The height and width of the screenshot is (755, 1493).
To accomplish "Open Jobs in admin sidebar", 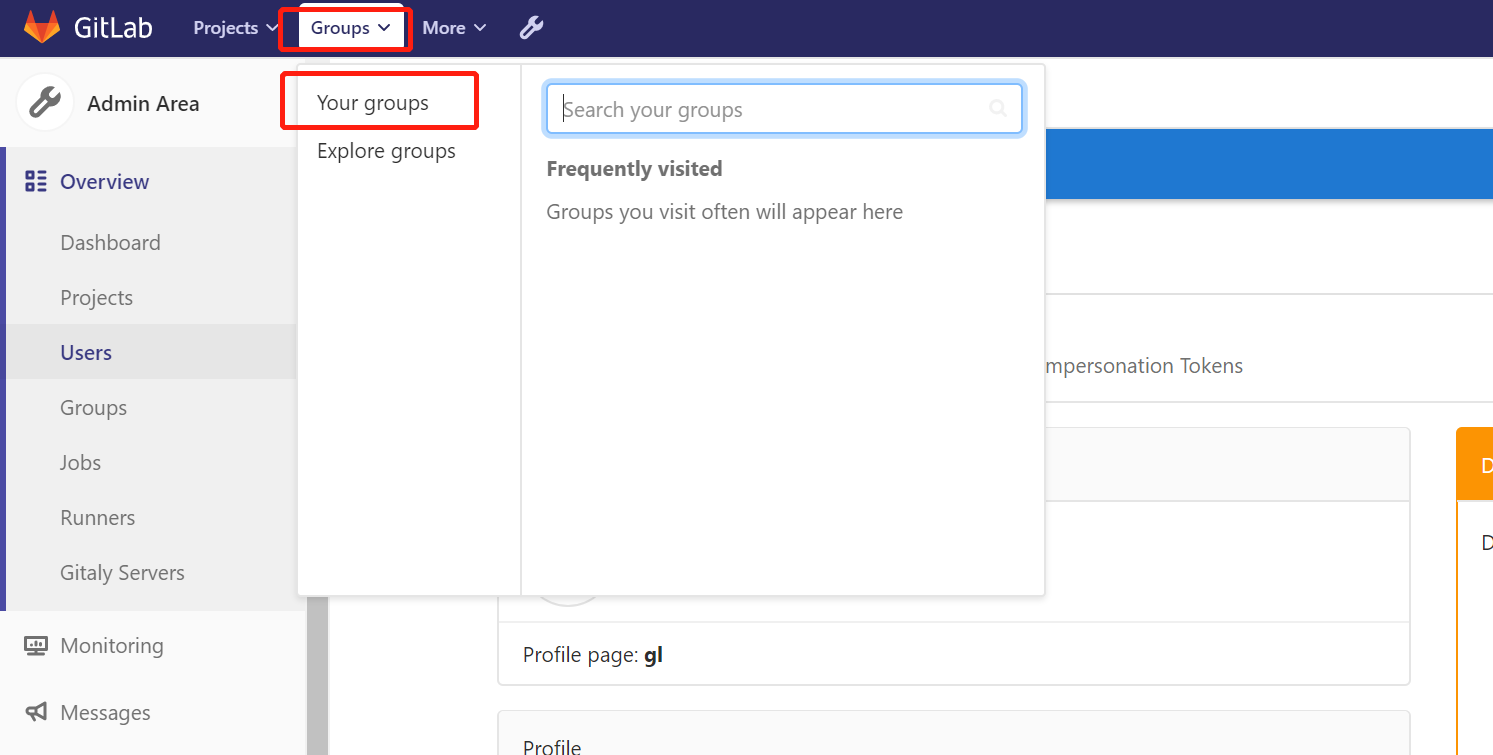I will tap(80, 463).
